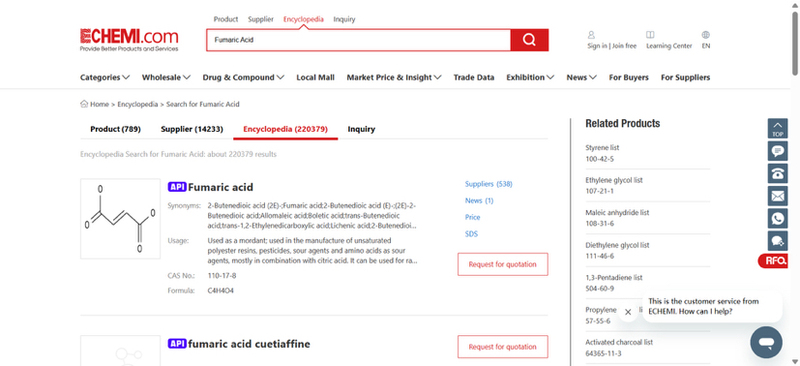The image size is (800, 366).
Task: Open For Suppliers in navigation
Action: tap(685, 78)
